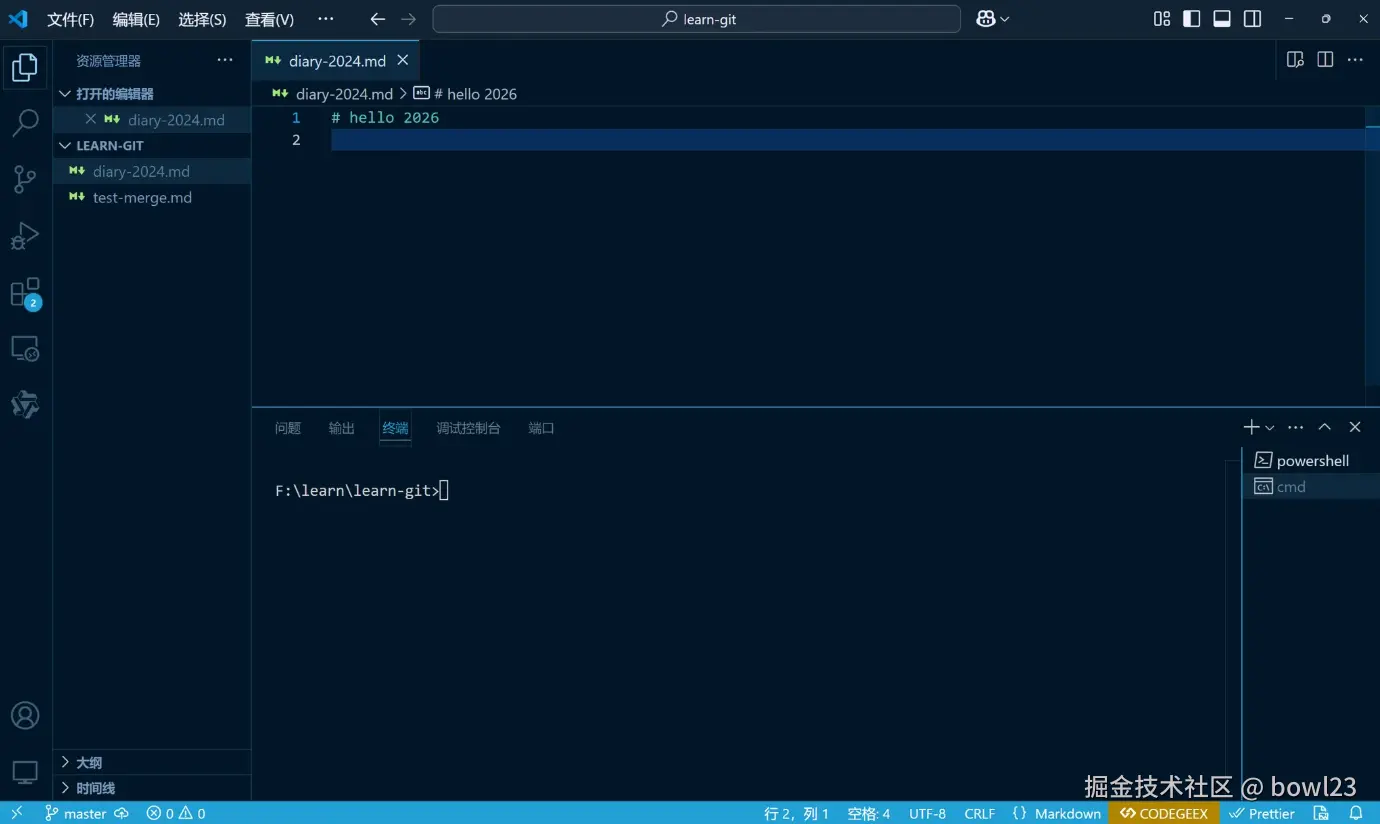Open the Explorer views and more actions ellipsis

(x=225, y=60)
